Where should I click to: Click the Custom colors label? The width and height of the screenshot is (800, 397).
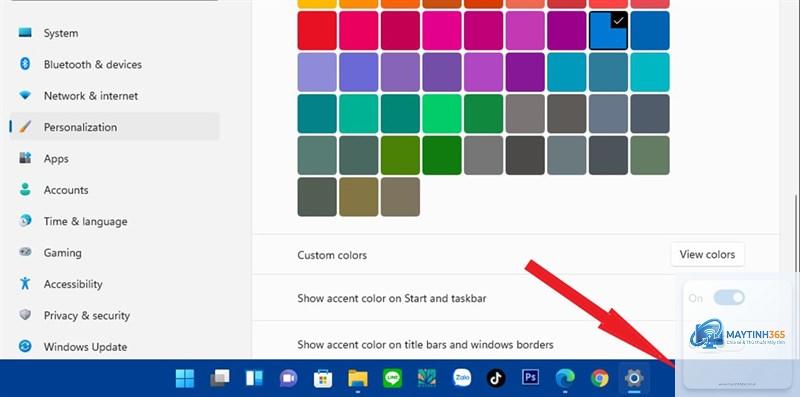pos(332,255)
